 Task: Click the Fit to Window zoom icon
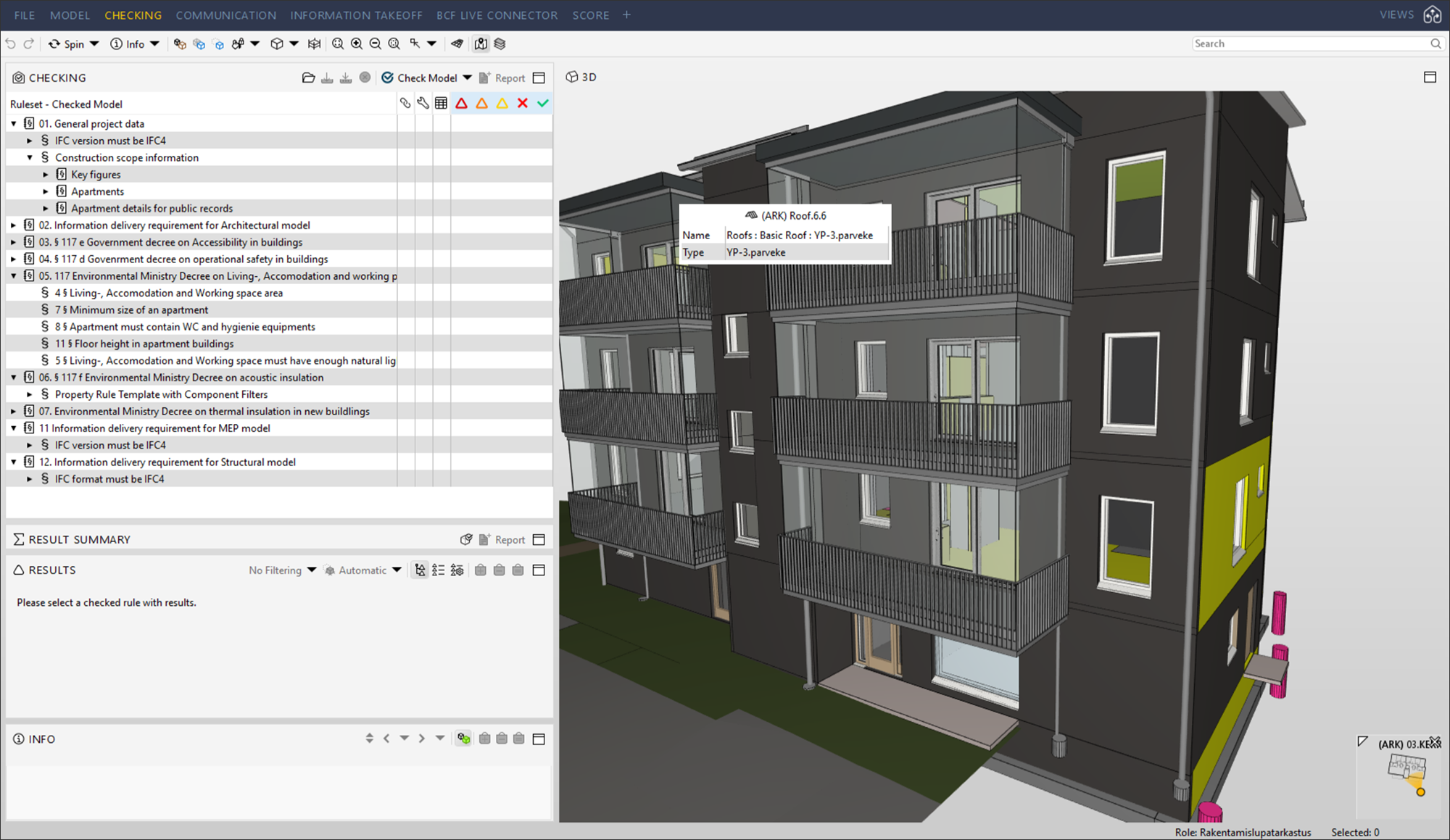[338, 44]
